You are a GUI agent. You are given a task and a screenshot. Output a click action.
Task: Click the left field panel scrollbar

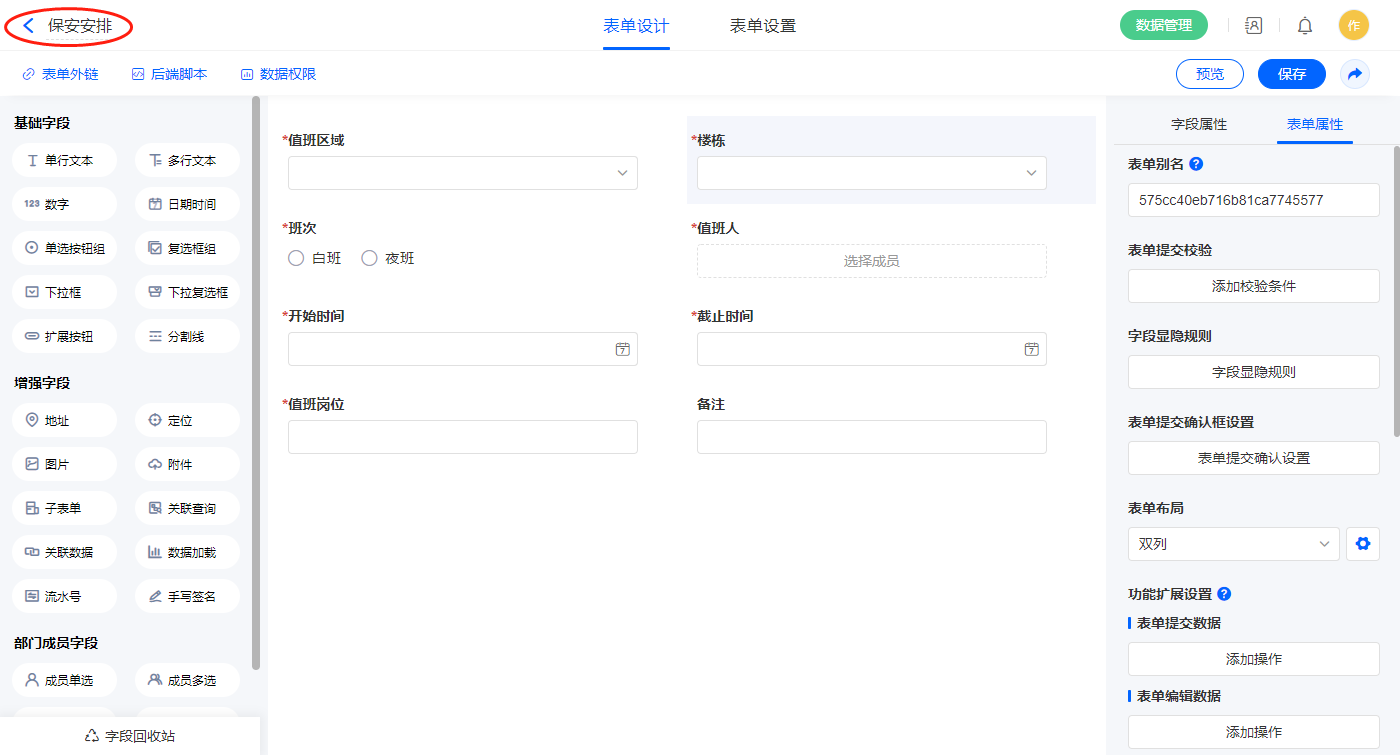click(x=256, y=380)
